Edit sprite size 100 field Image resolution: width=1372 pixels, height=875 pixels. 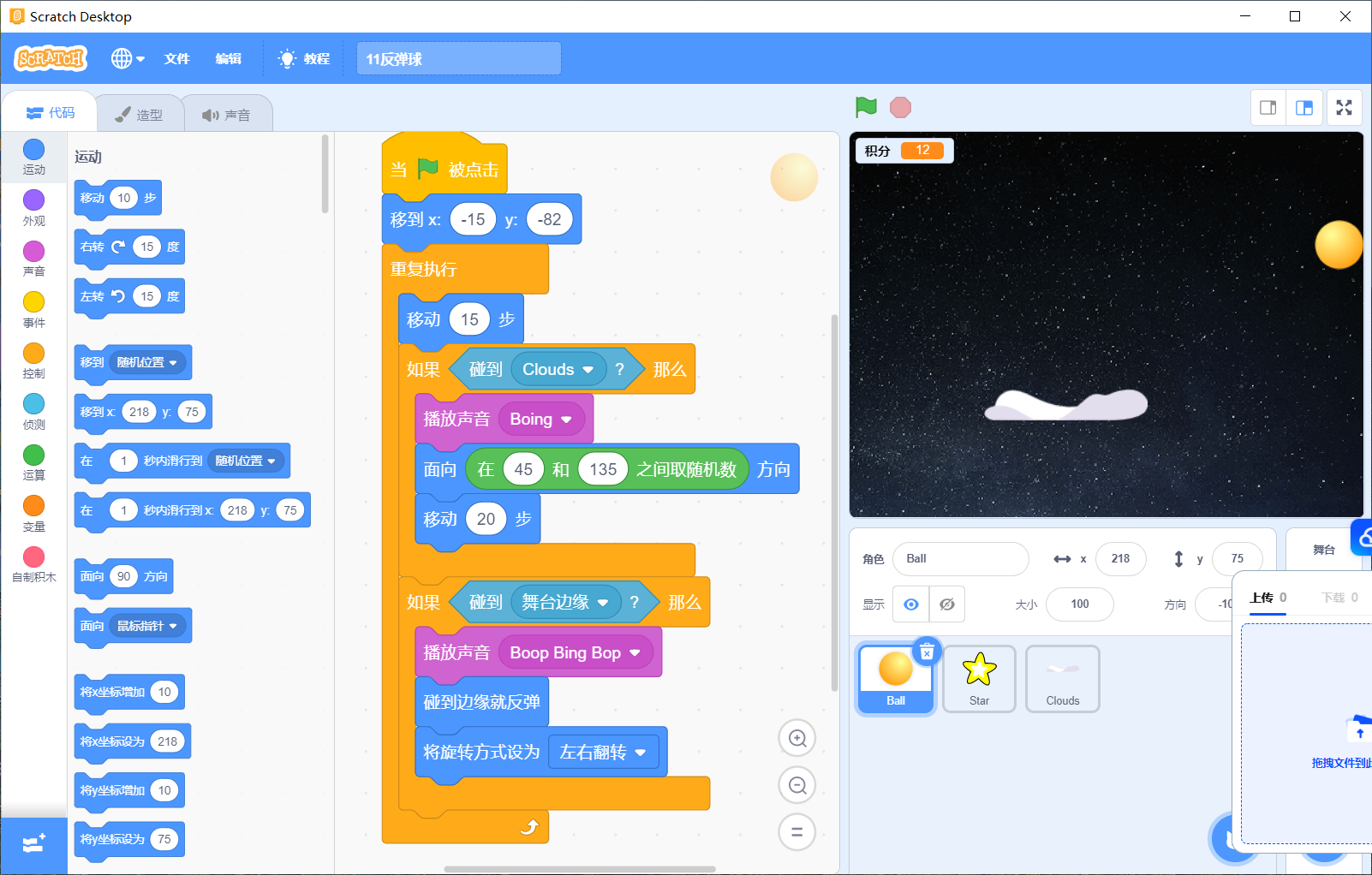[1080, 604]
